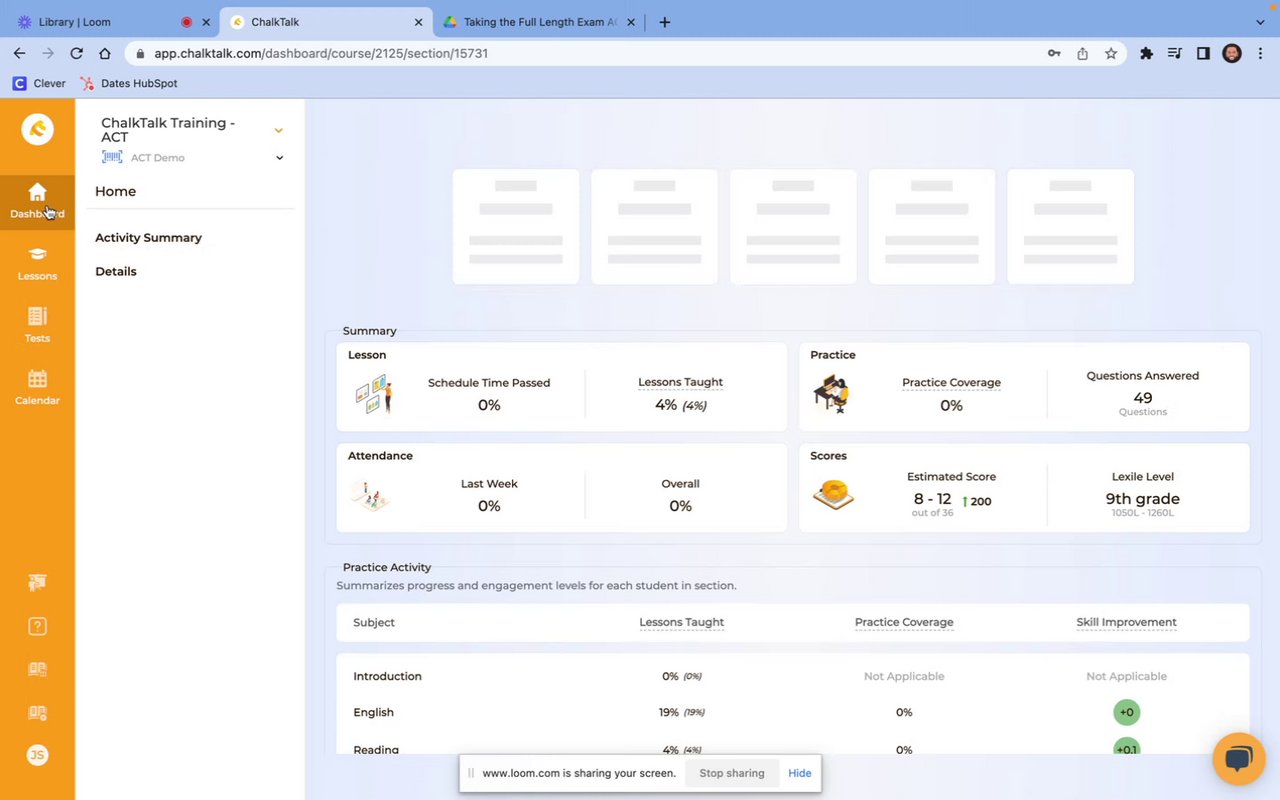Screen dimensions: 1280x800
Task: Expand the ACT Demo section dropdown
Action: click(279, 157)
